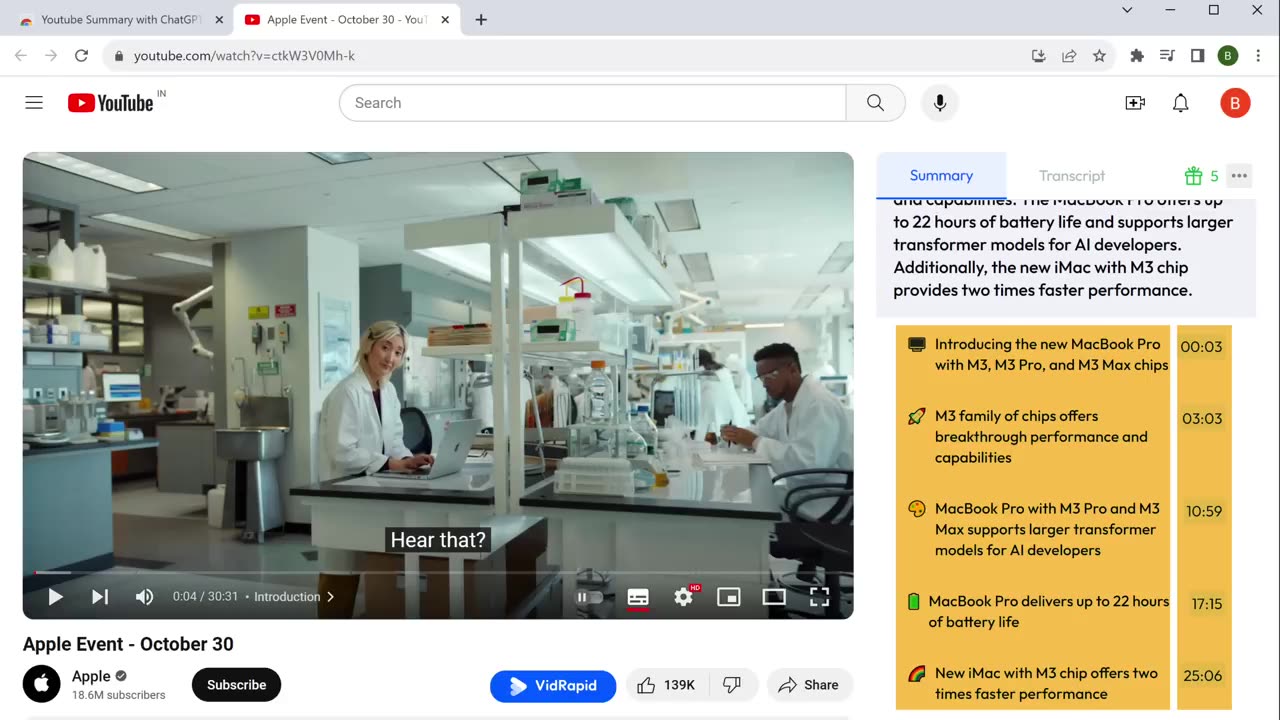1280x720 pixels.
Task: Select 'supports larger transformer models' summary item
Action: click(1047, 529)
